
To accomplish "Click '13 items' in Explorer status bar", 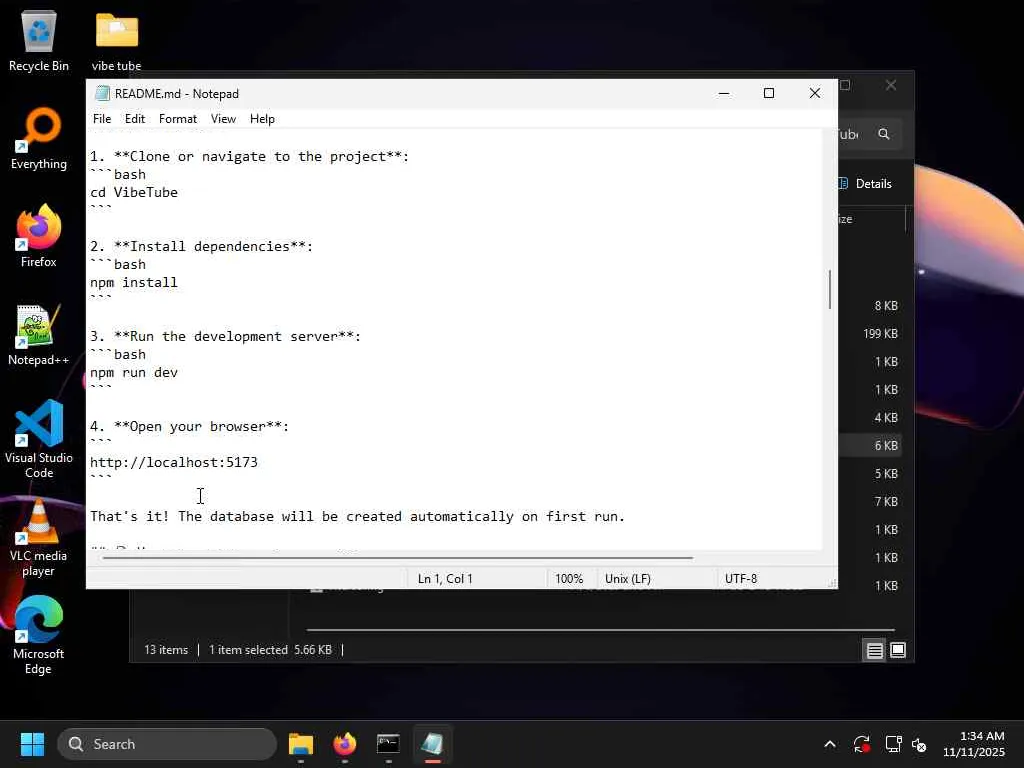I will pyautogui.click(x=166, y=650).
